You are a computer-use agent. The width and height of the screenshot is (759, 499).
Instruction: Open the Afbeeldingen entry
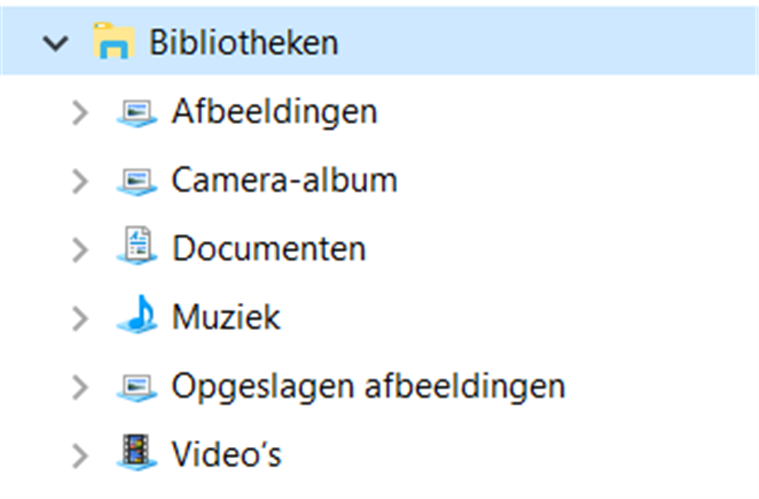pos(274,112)
